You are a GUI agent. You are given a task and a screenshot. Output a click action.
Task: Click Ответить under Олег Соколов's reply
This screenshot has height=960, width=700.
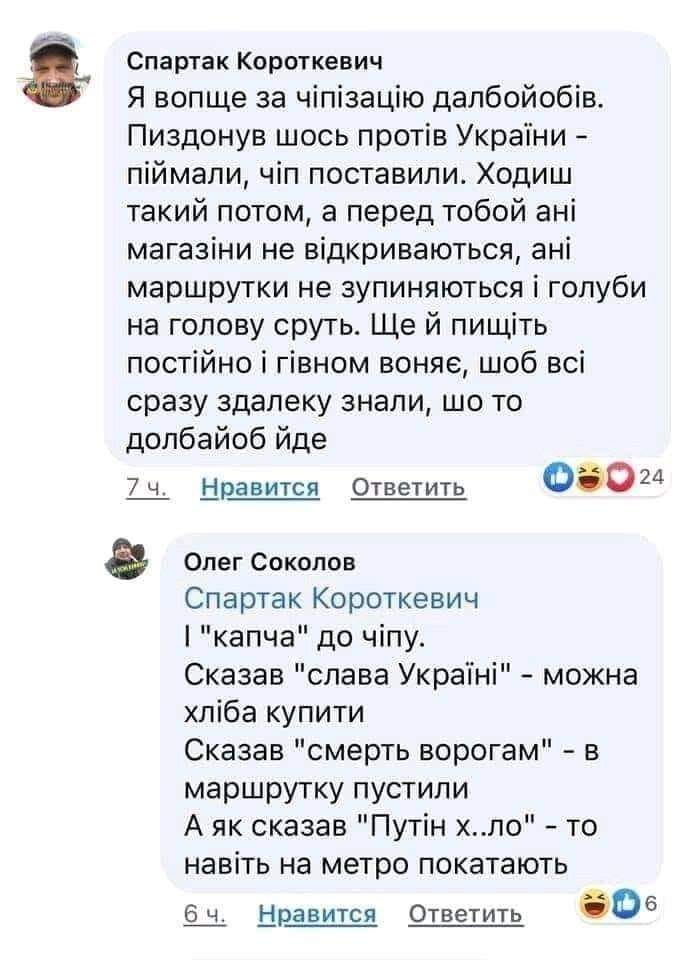point(466,914)
